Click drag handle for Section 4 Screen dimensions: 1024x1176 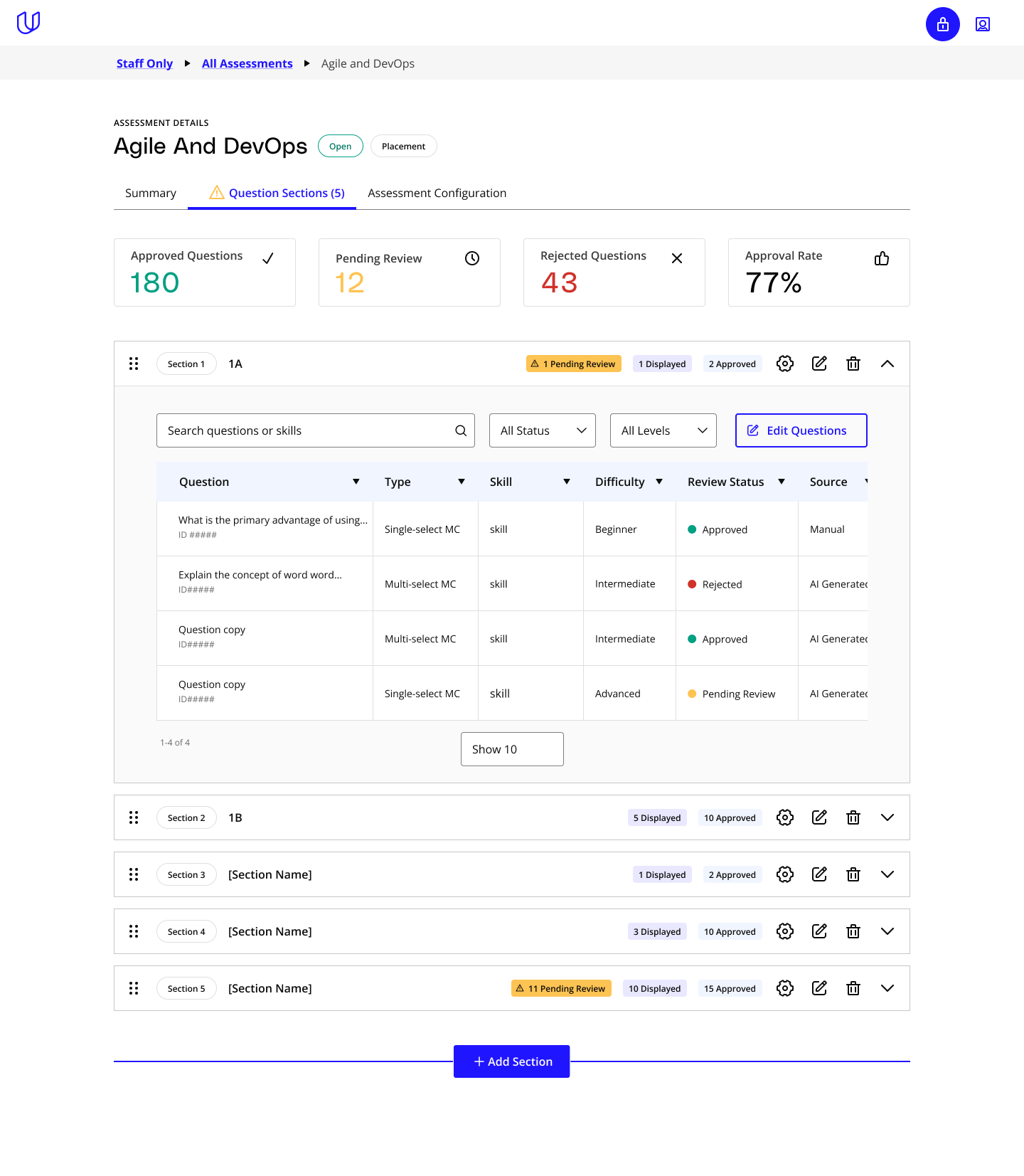pos(134,931)
